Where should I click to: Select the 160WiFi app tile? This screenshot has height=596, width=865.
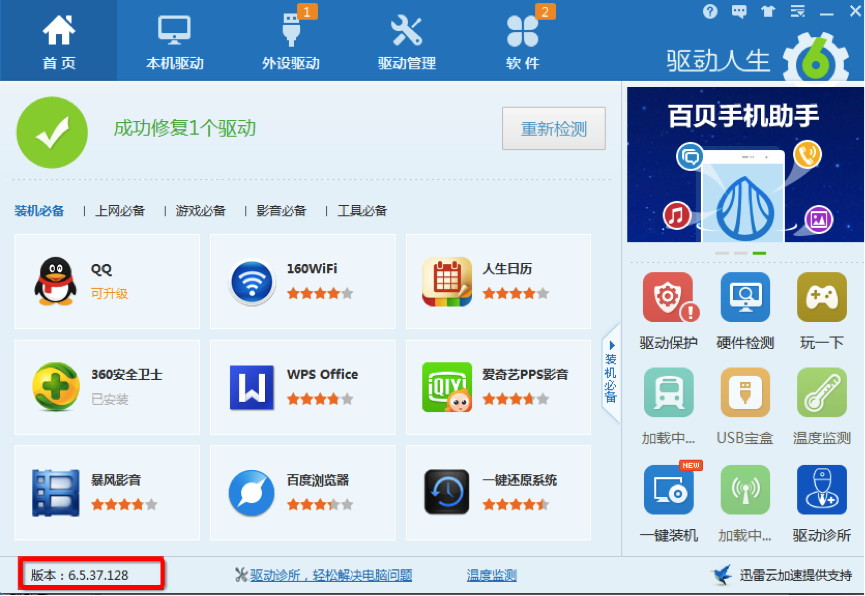(x=302, y=281)
